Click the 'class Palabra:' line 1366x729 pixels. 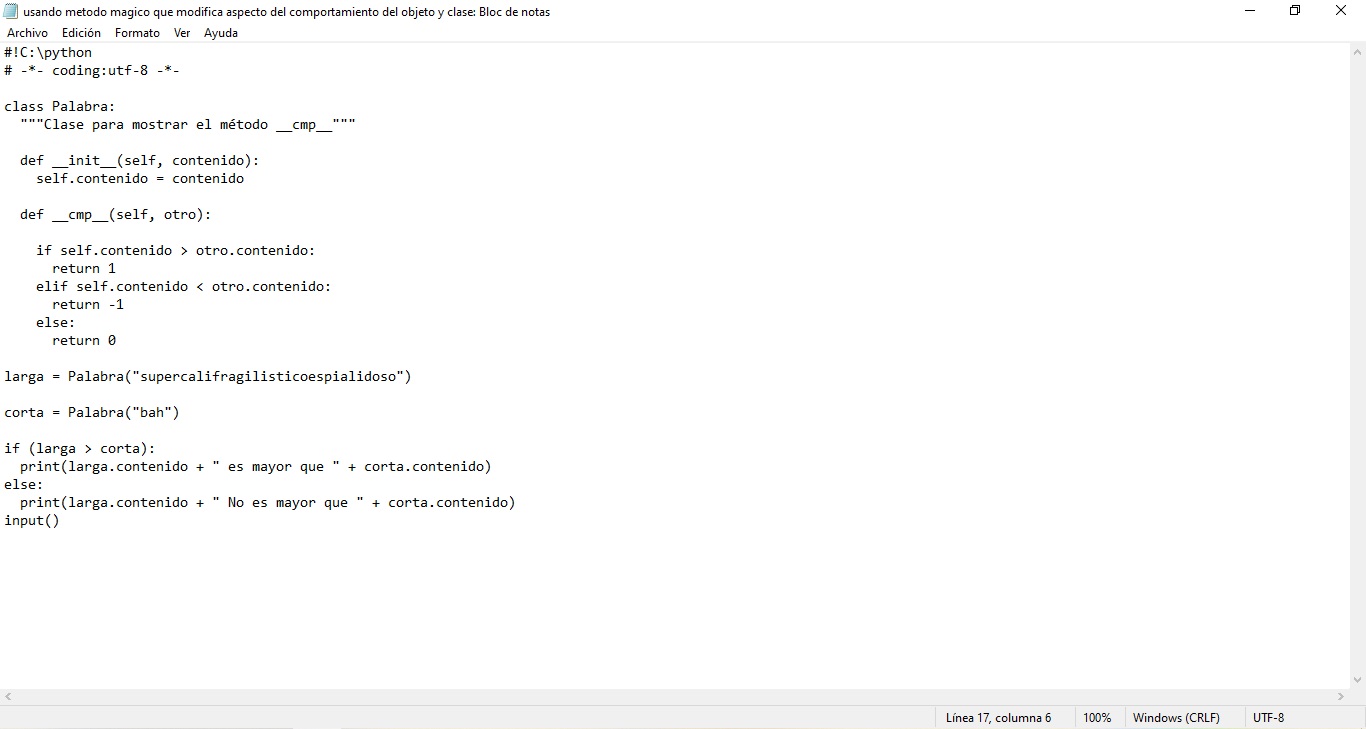tap(60, 106)
